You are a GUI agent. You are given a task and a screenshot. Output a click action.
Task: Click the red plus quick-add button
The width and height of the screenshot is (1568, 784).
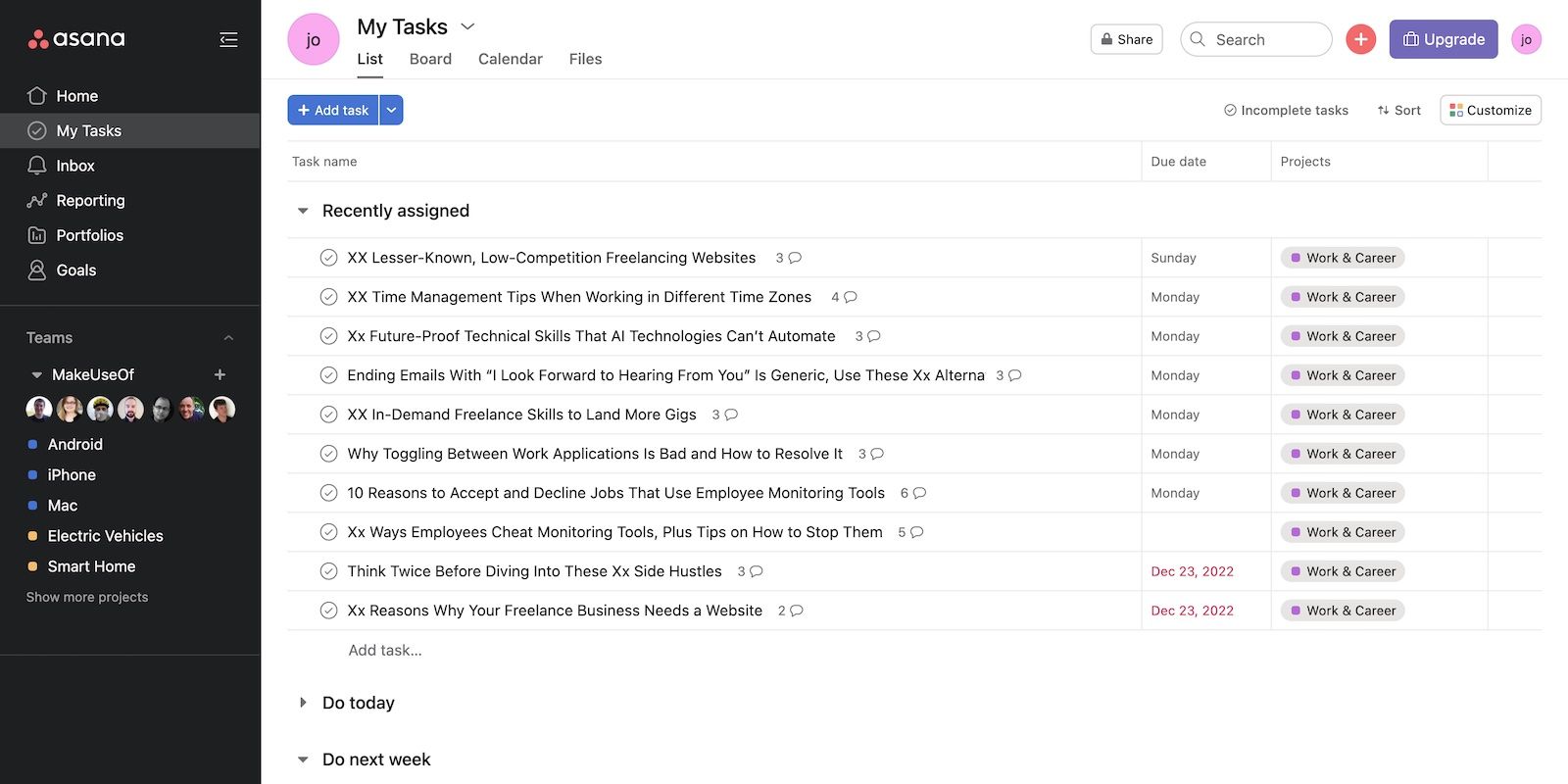[x=1360, y=39]
